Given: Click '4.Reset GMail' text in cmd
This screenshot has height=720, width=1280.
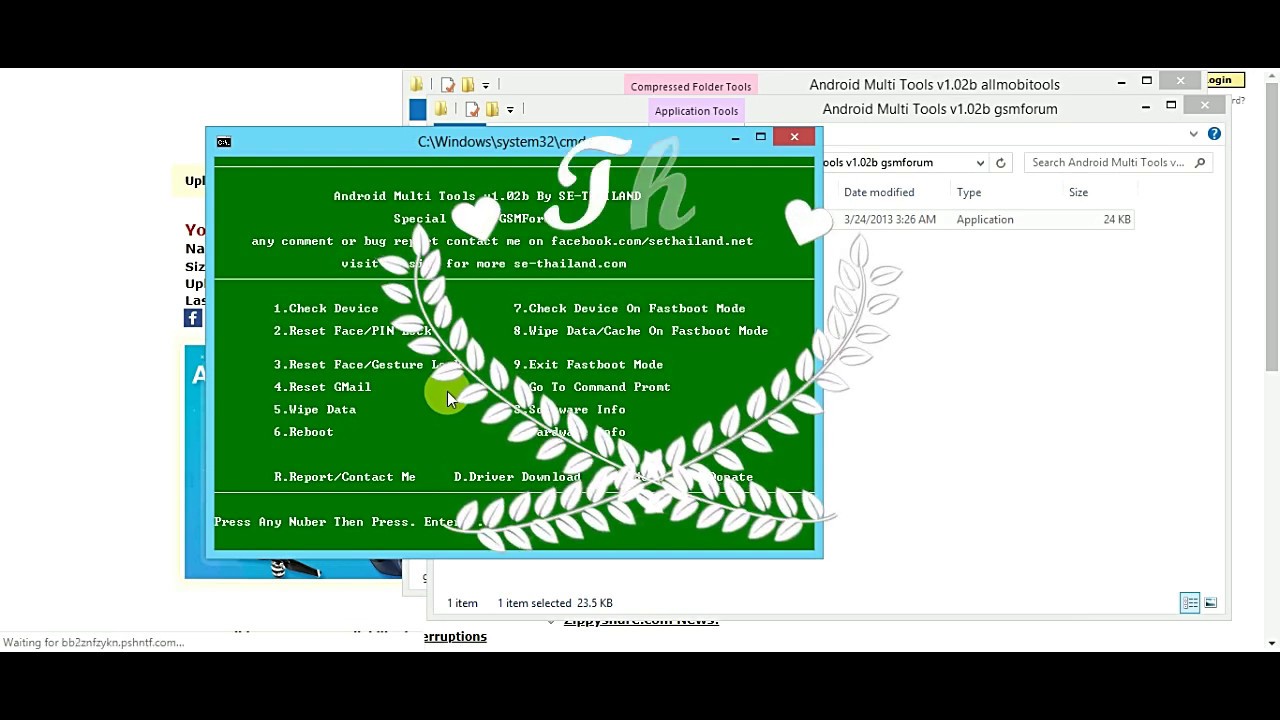Looking at the screenshot, I should pos(322,387).
